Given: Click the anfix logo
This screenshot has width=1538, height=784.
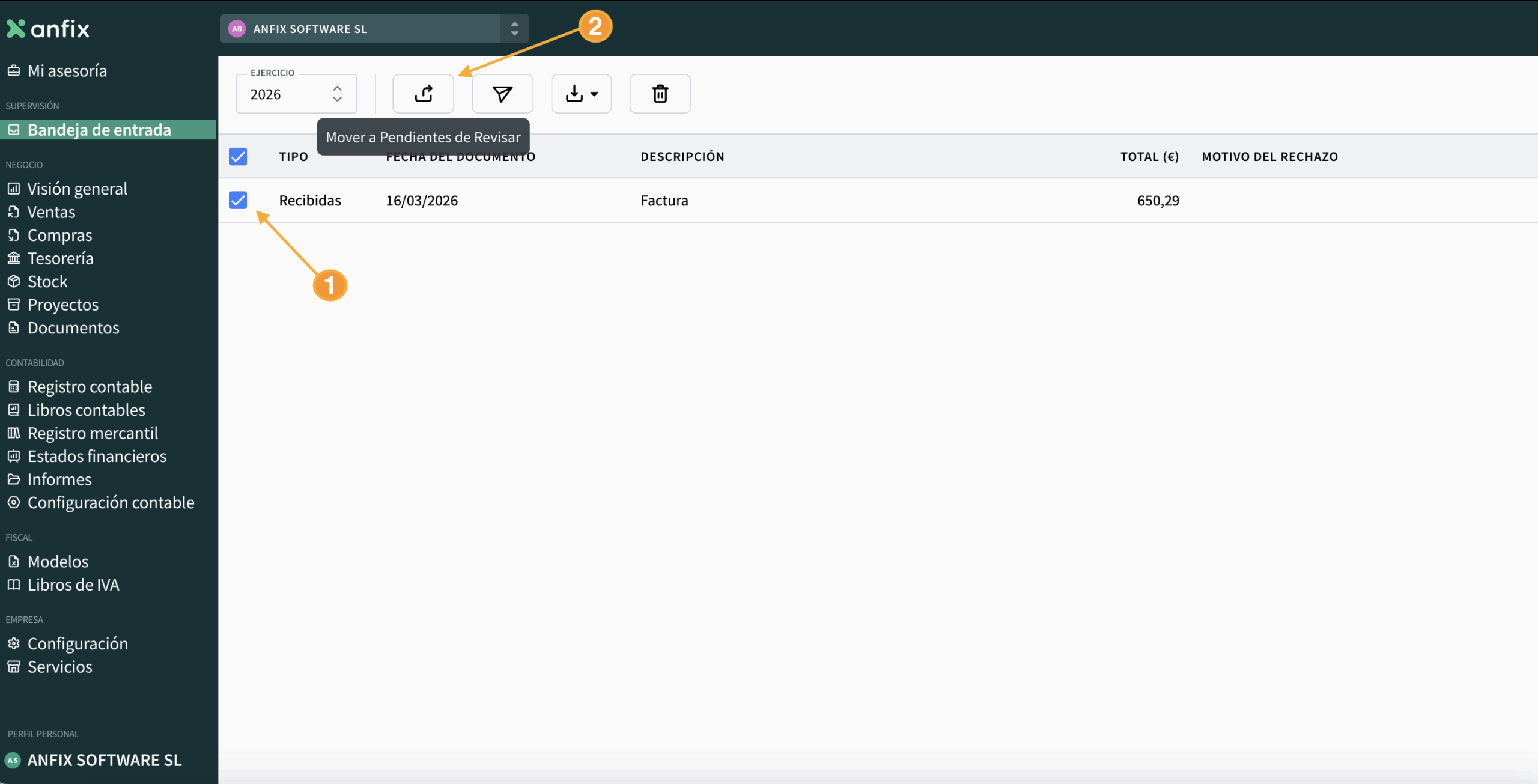Looking at the screenshot, I should point(48,29).
